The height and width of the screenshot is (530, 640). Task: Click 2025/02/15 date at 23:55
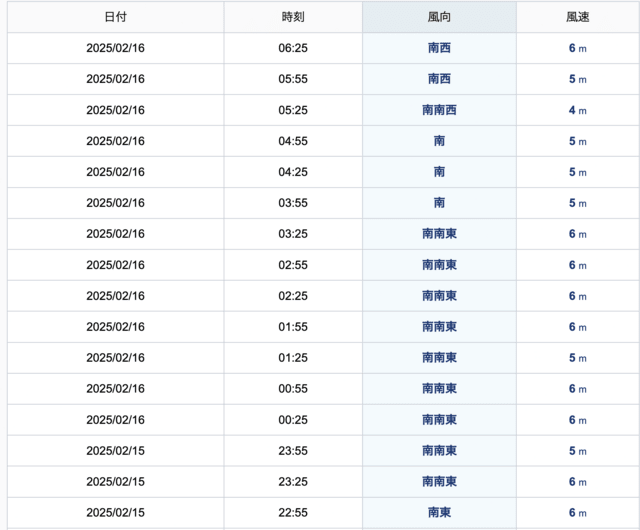pos(116,451)
